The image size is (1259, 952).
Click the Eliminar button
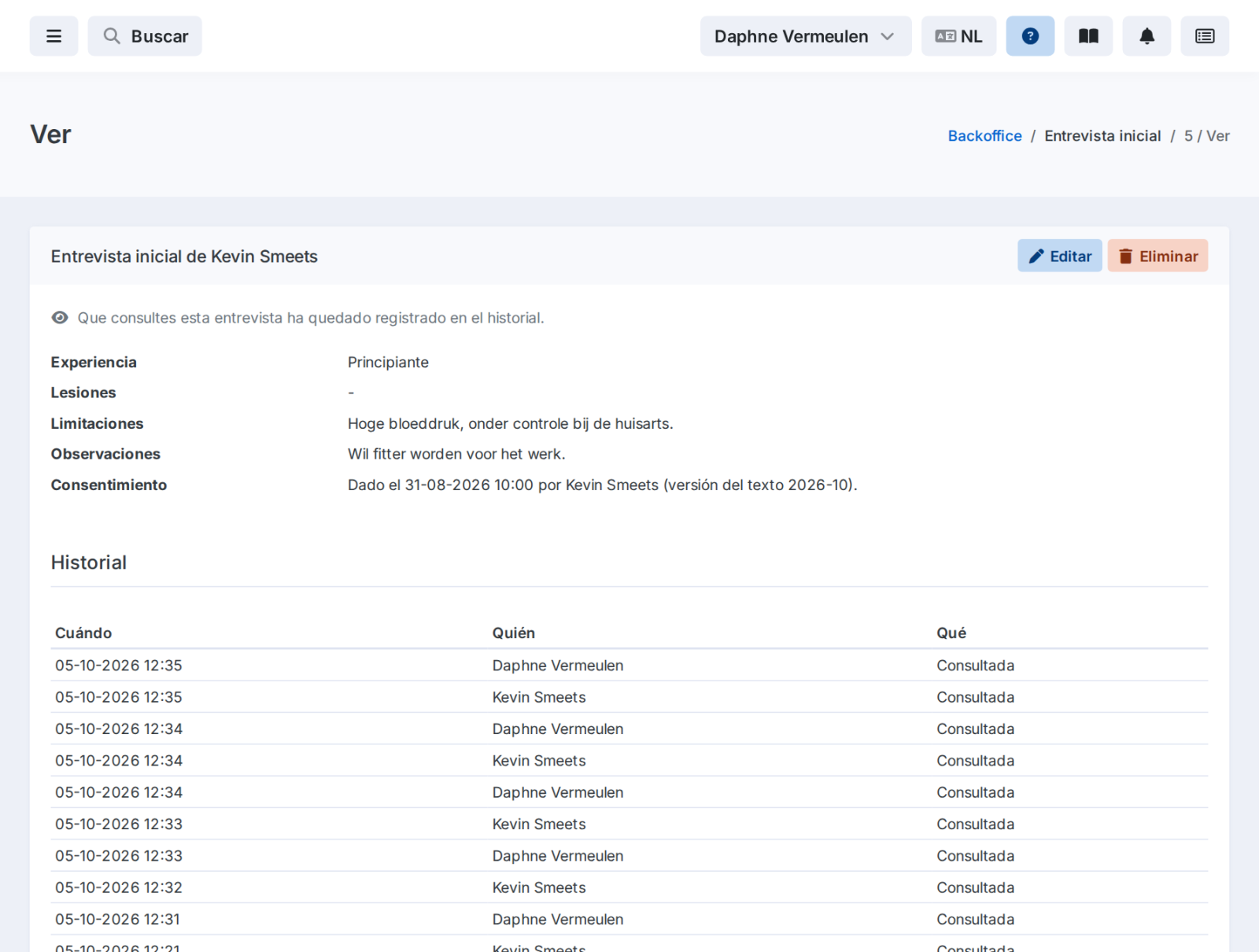1157,256
